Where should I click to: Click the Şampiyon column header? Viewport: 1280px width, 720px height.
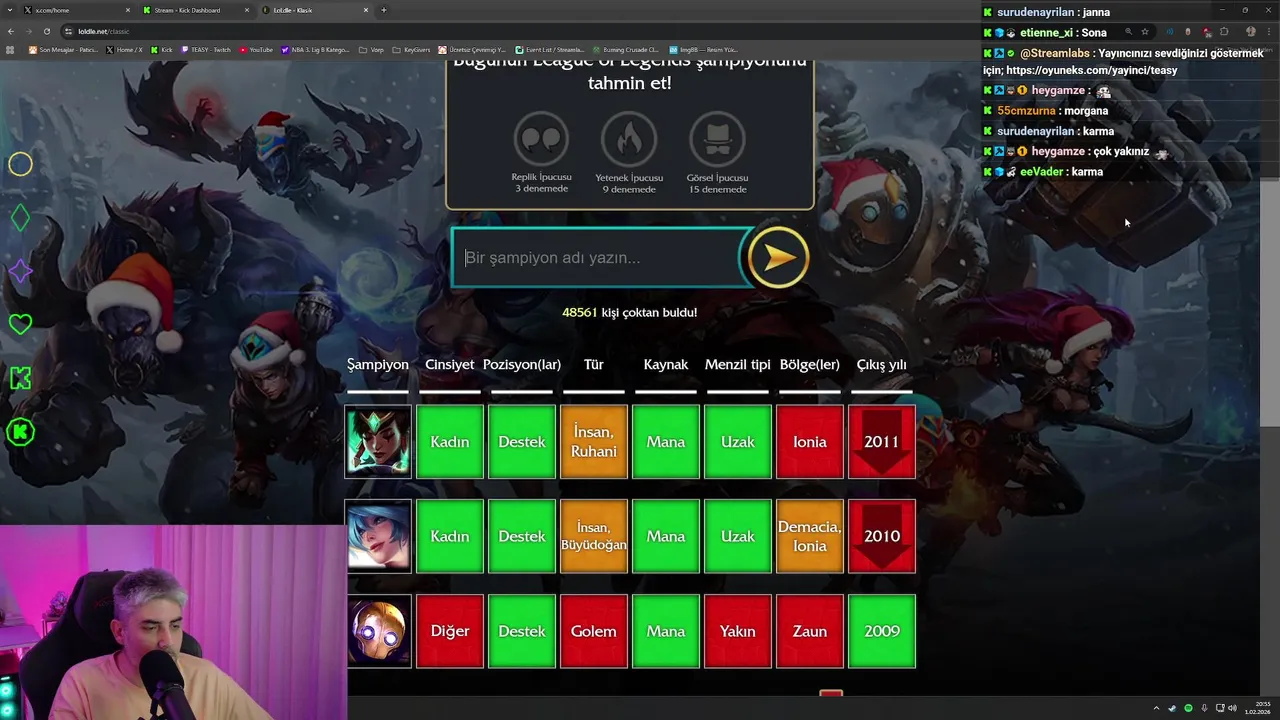tap(378, 364)
